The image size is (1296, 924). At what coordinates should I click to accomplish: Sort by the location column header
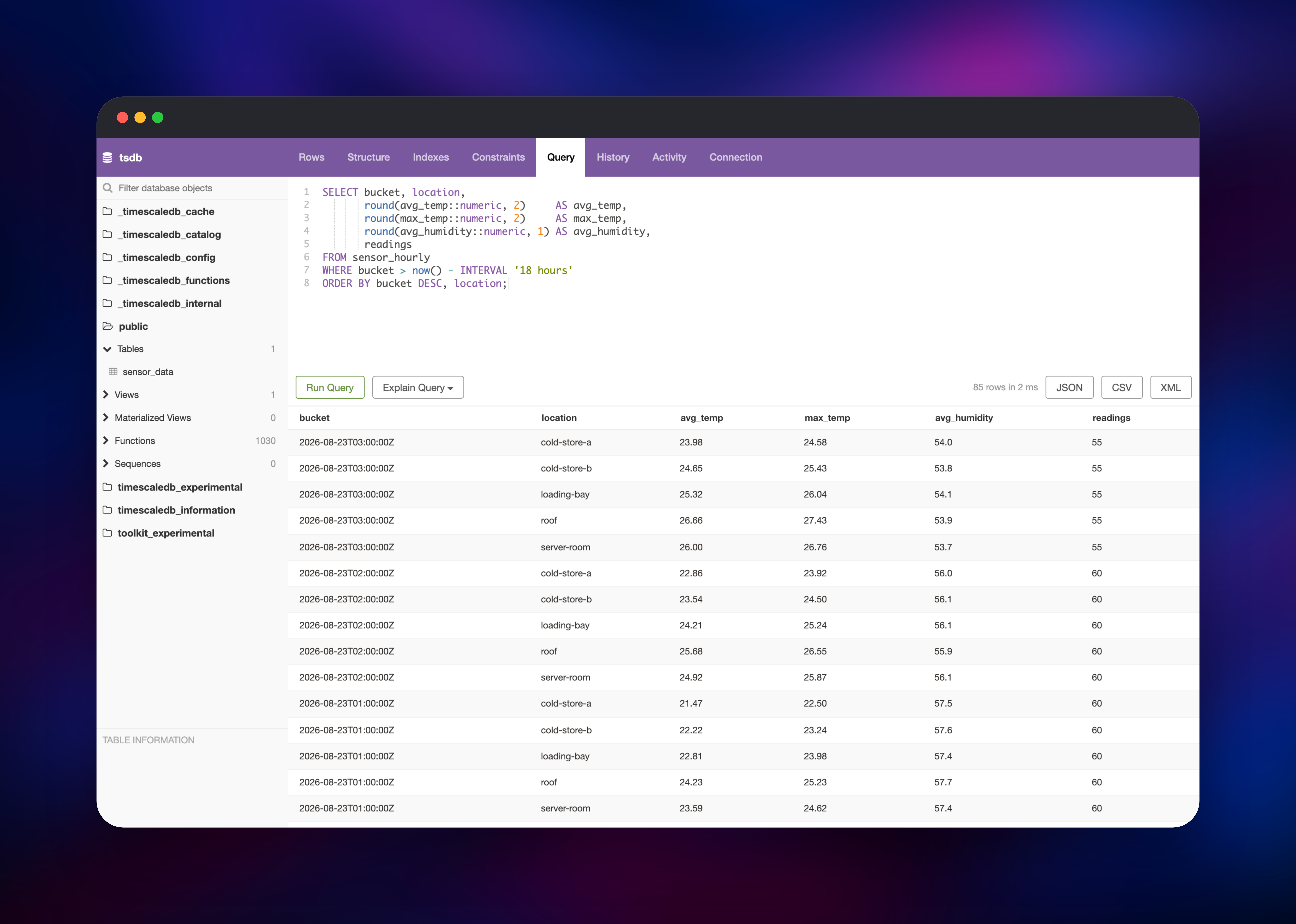(559, 418)
